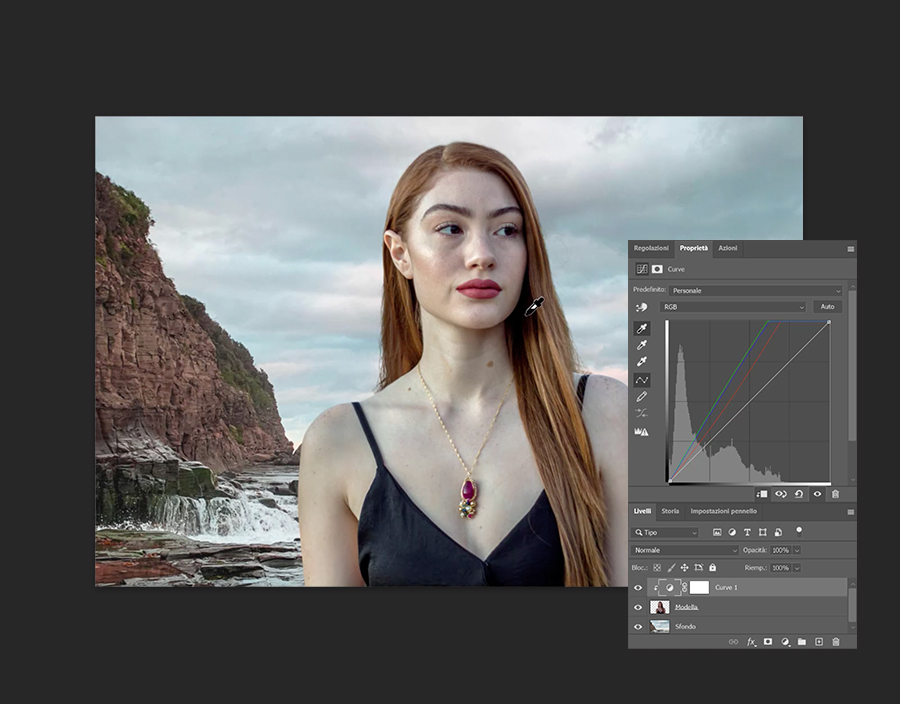Click the smooth curve values icon
Viewport: 900px width, 704px height.
(642, 413)
